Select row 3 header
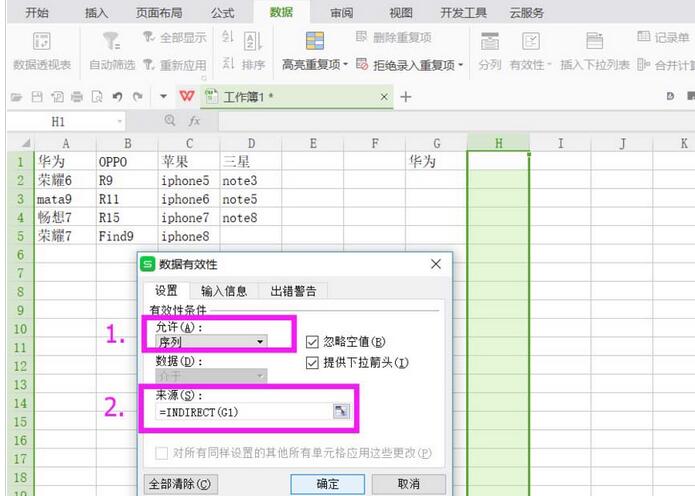 pos(21,199)
